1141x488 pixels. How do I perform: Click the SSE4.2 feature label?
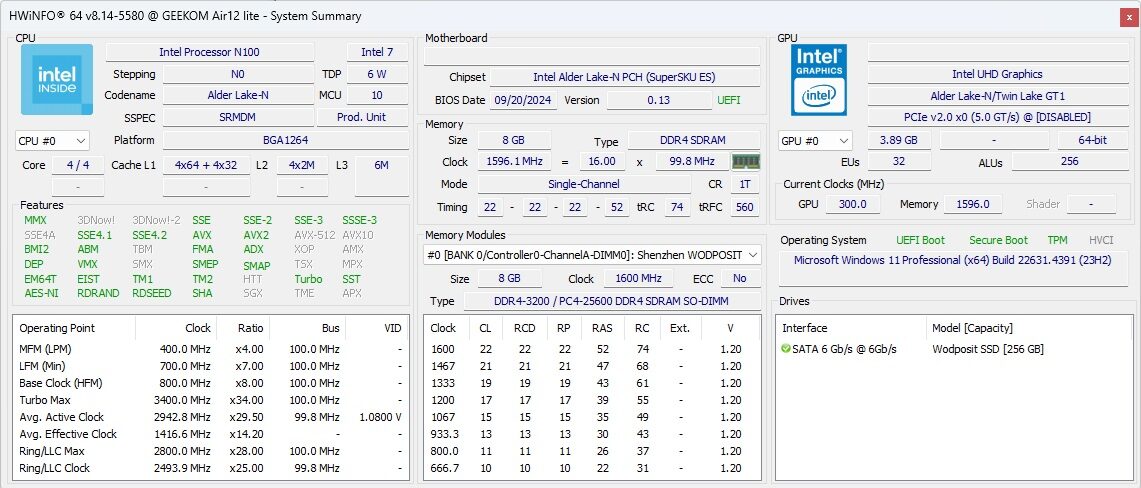[149, 235]
